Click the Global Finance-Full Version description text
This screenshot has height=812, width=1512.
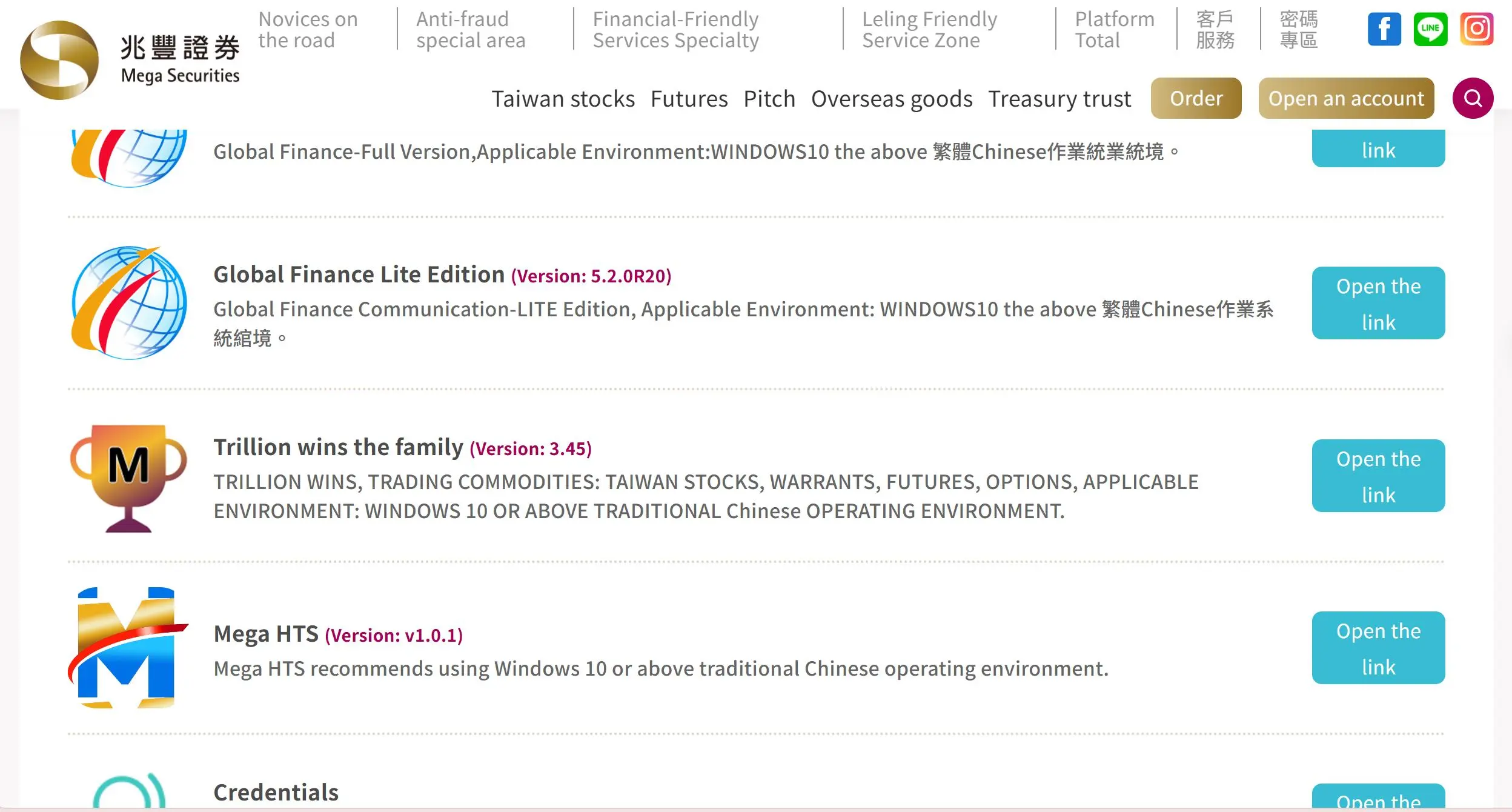(x=696, y=151)
